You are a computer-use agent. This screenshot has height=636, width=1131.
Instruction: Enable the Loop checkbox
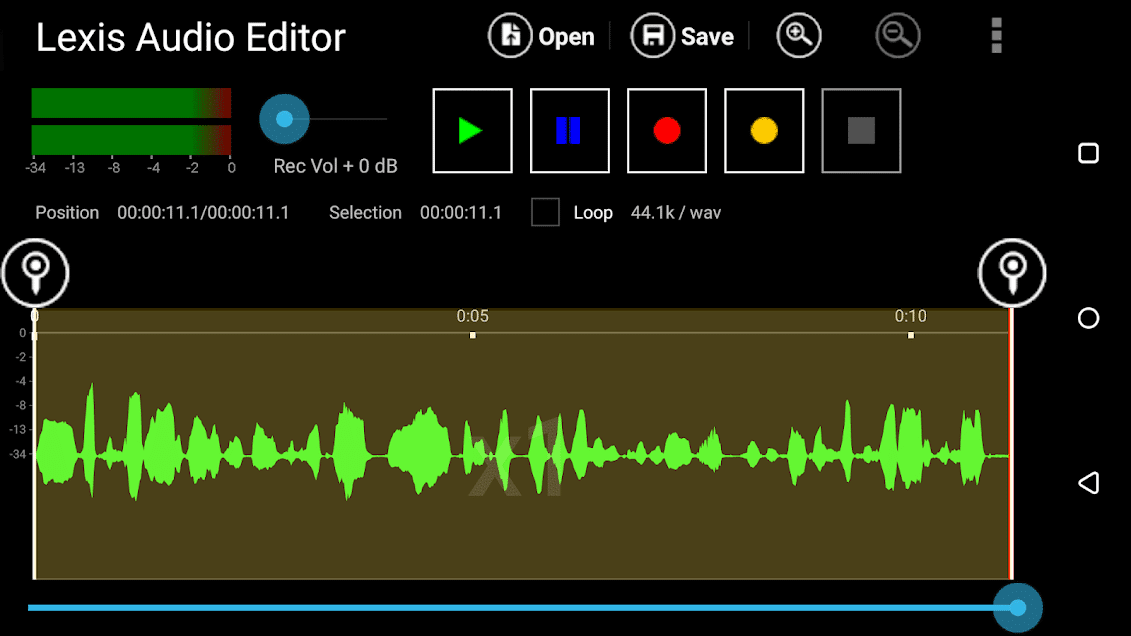[545, 212]
